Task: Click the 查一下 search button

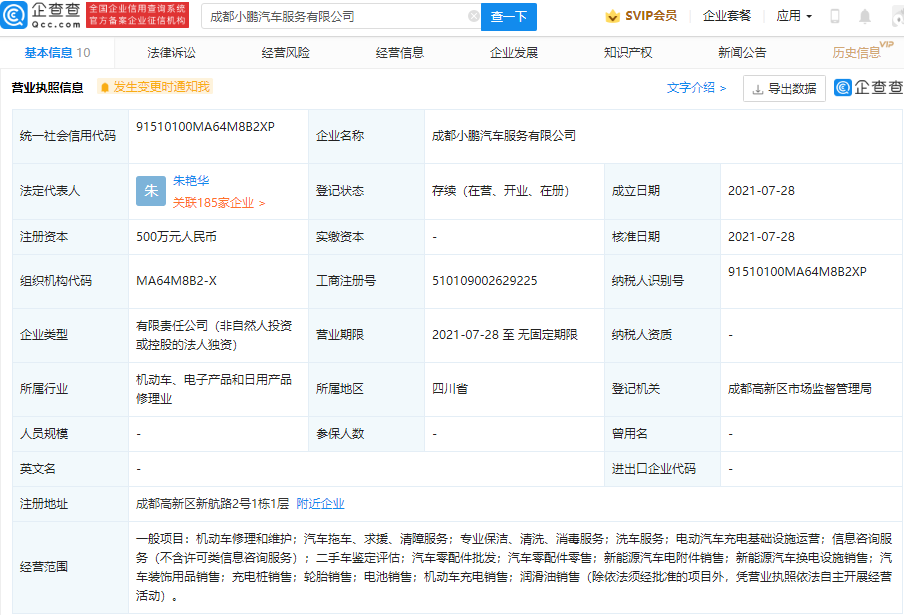Action: [x=509, y=17]
